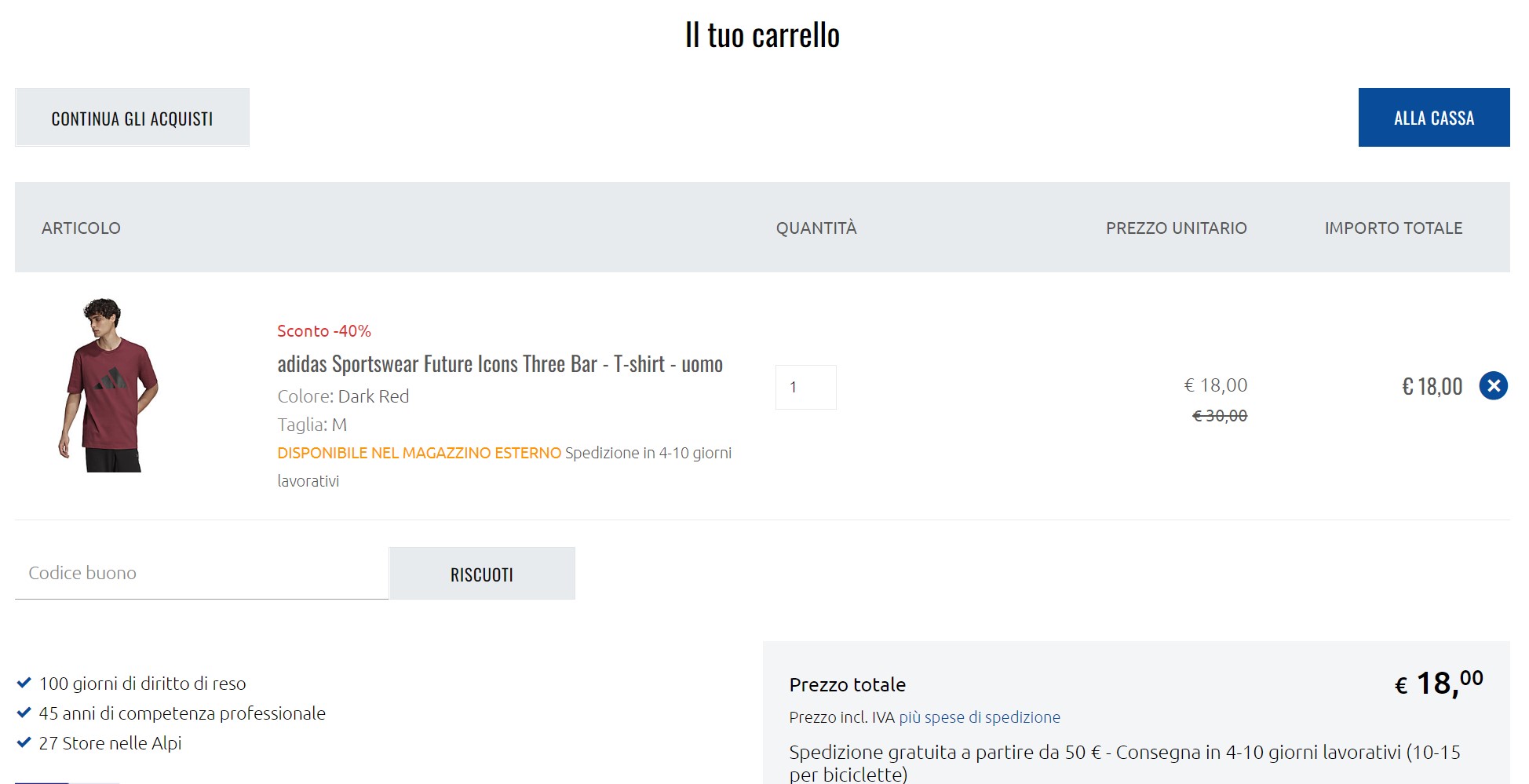1529x784 pixels.
Task: Click the 45 anni di competenza professionale text
Action: [x=182, y=713]
